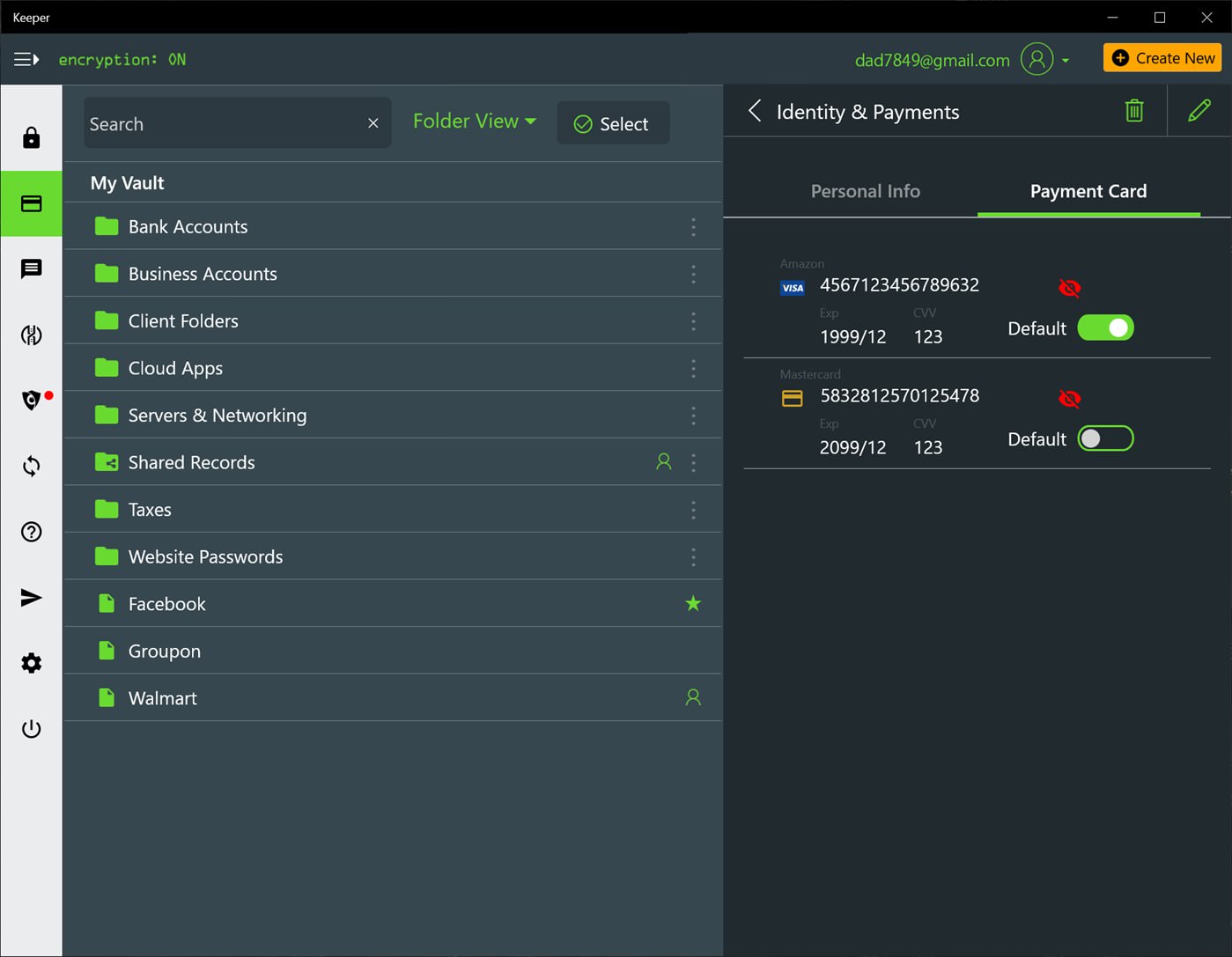
Task: Select the payment card sidebar icon
Action: click(x=31, y=203)
